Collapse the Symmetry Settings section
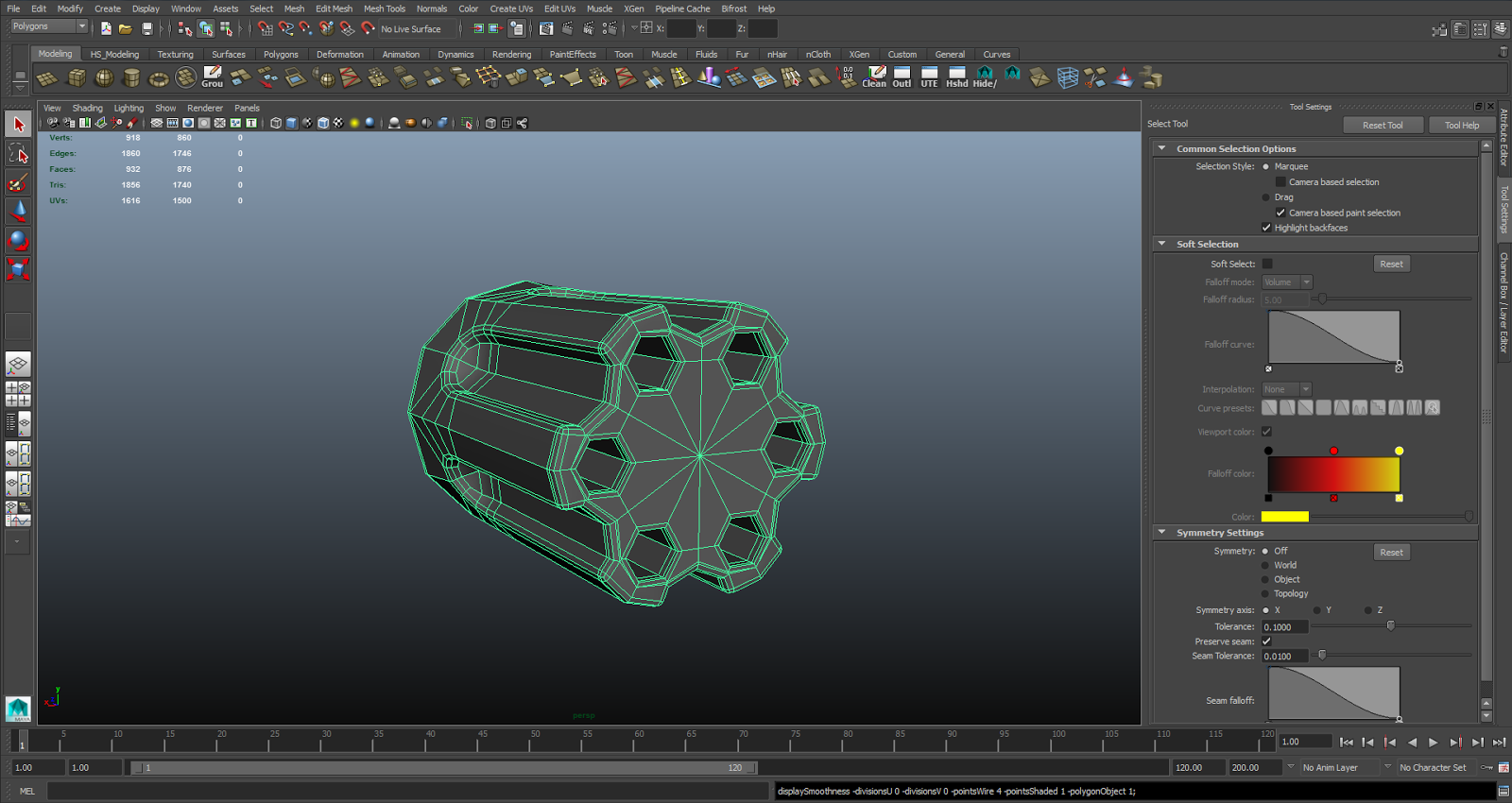This screenshot has height=803, width=1512. pyautogui.click(x=1162, y=533)
